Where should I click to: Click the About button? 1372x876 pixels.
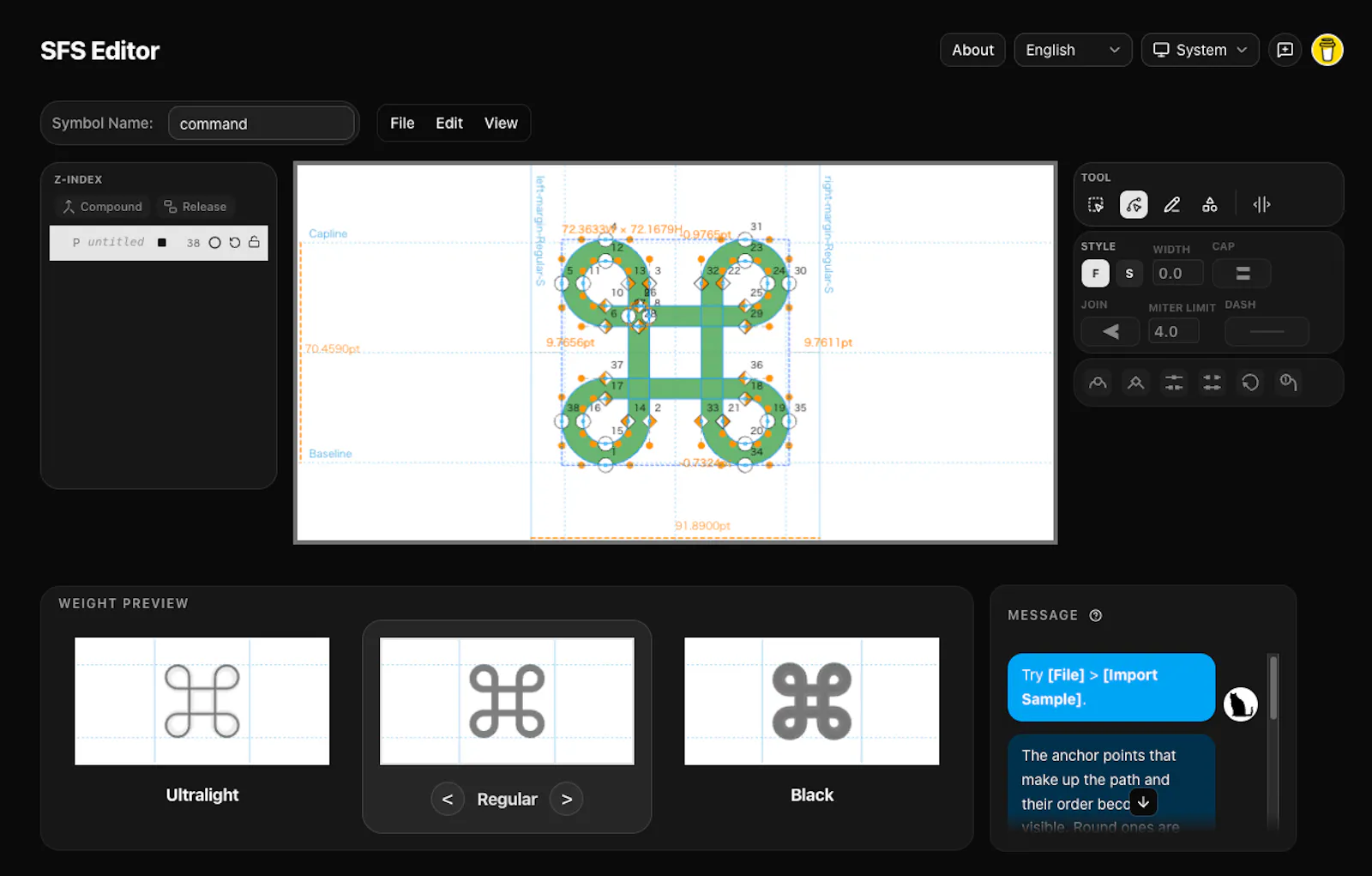(972, 50)
